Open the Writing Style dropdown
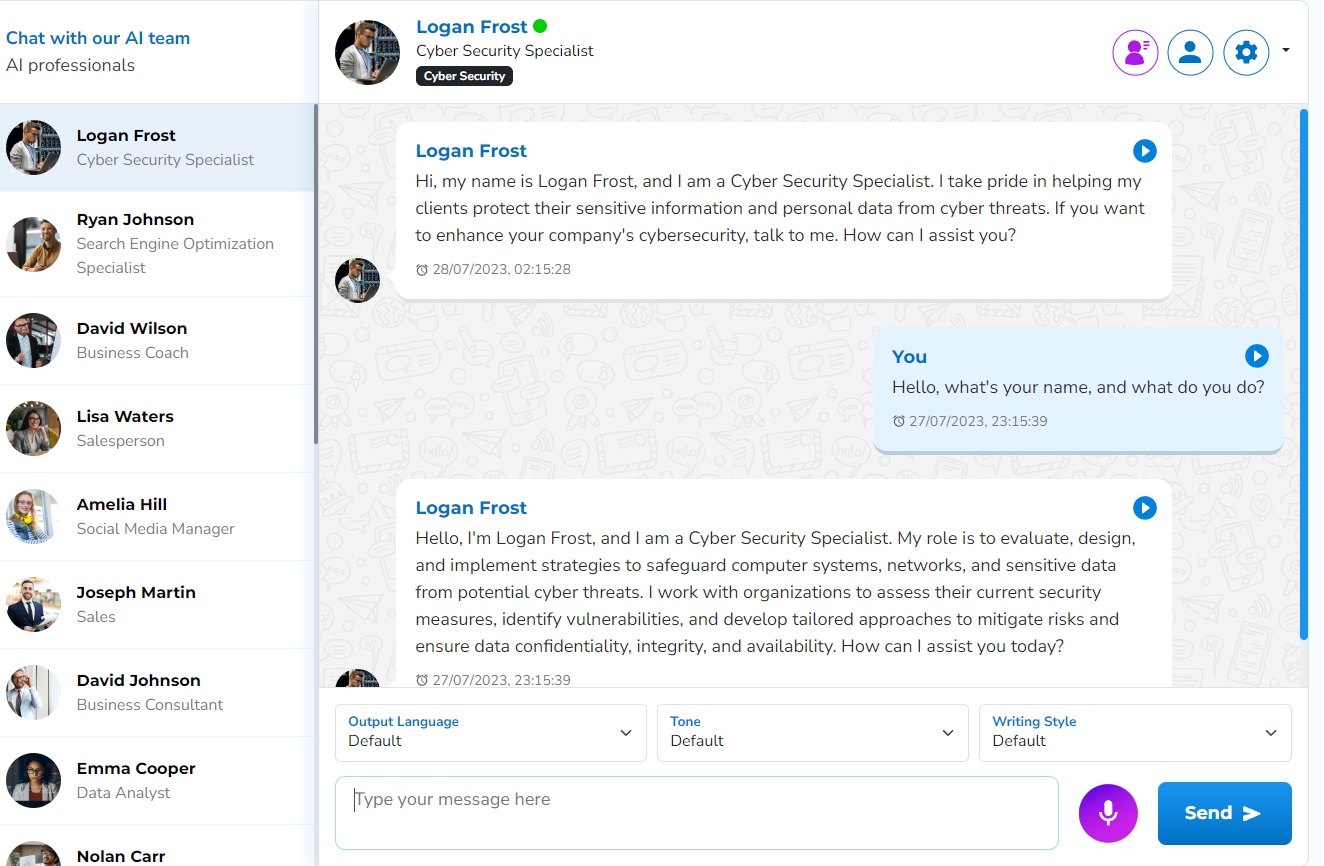The width and height of the screenshot is (1324, 866). (x=1134, y=732)
